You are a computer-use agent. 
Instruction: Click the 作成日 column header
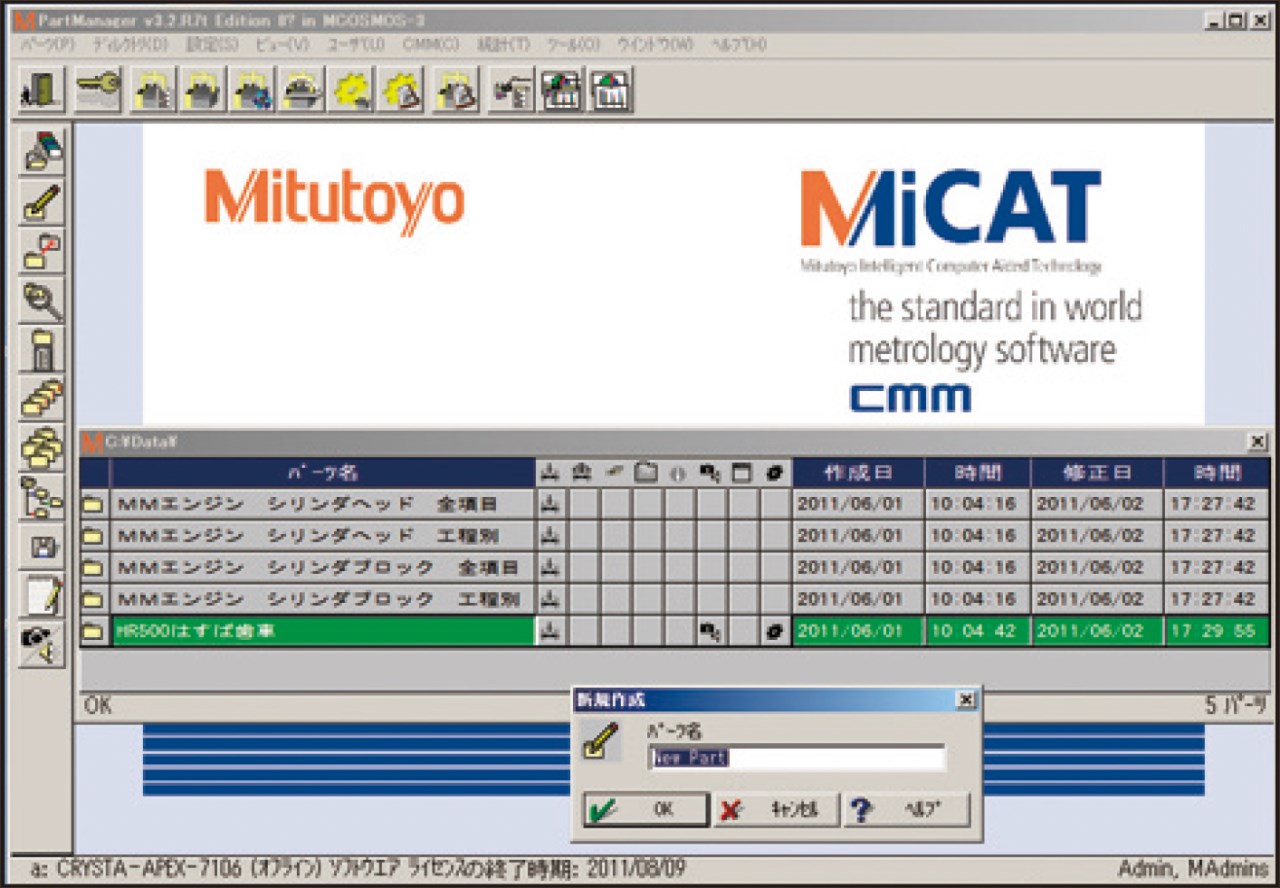coord(858,473)
